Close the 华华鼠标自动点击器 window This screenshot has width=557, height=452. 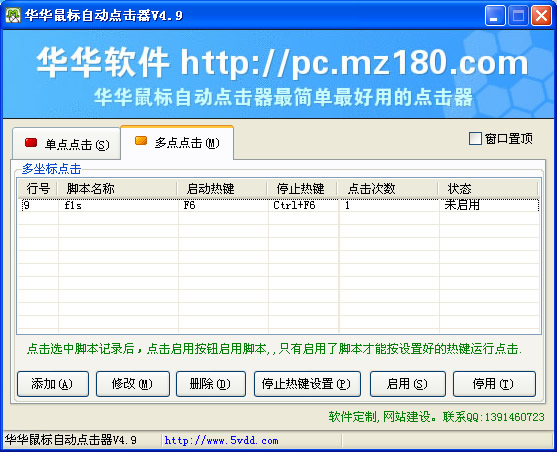click(x=541, y=16)
